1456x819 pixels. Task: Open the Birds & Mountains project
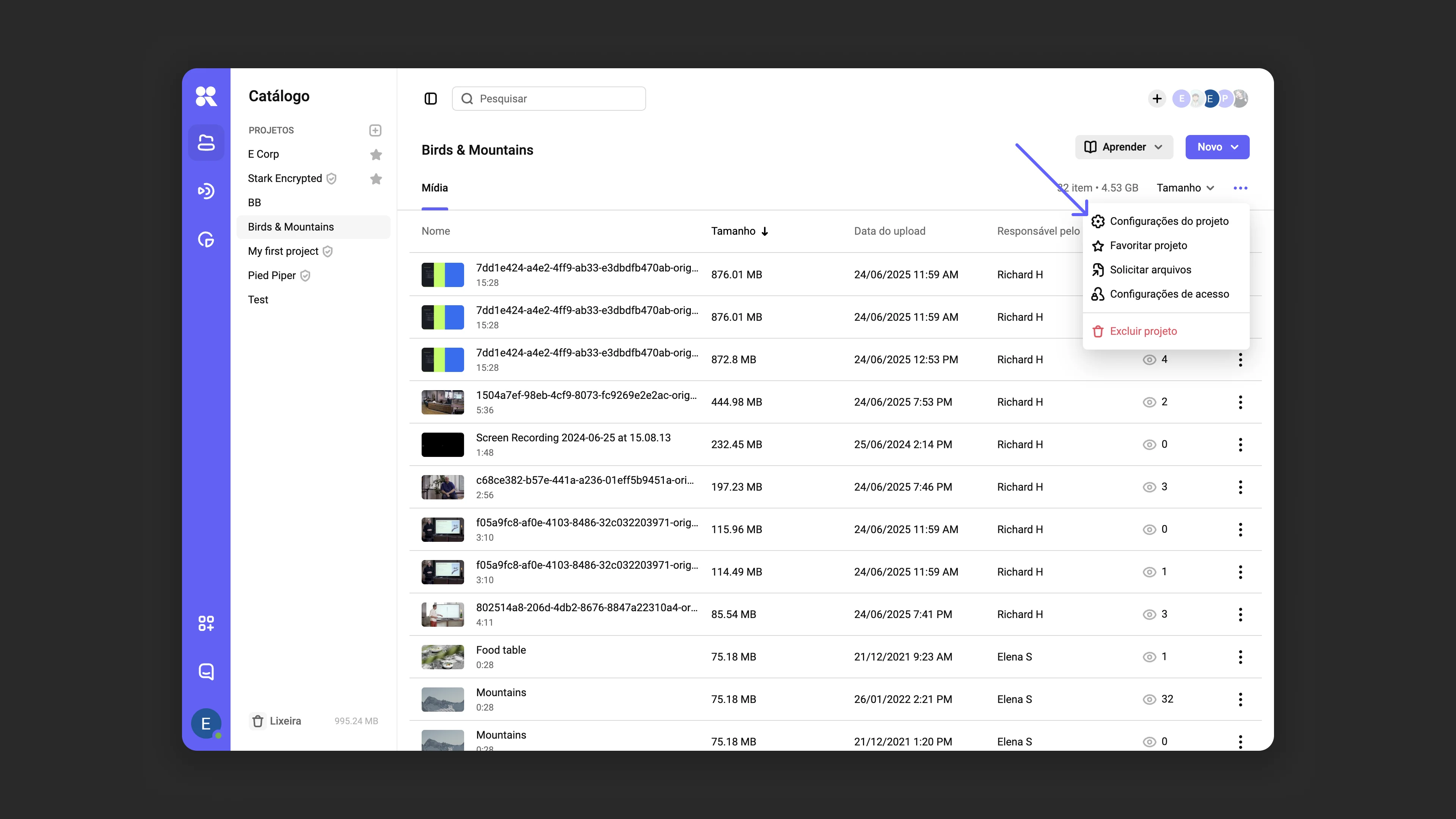[313, 227]
